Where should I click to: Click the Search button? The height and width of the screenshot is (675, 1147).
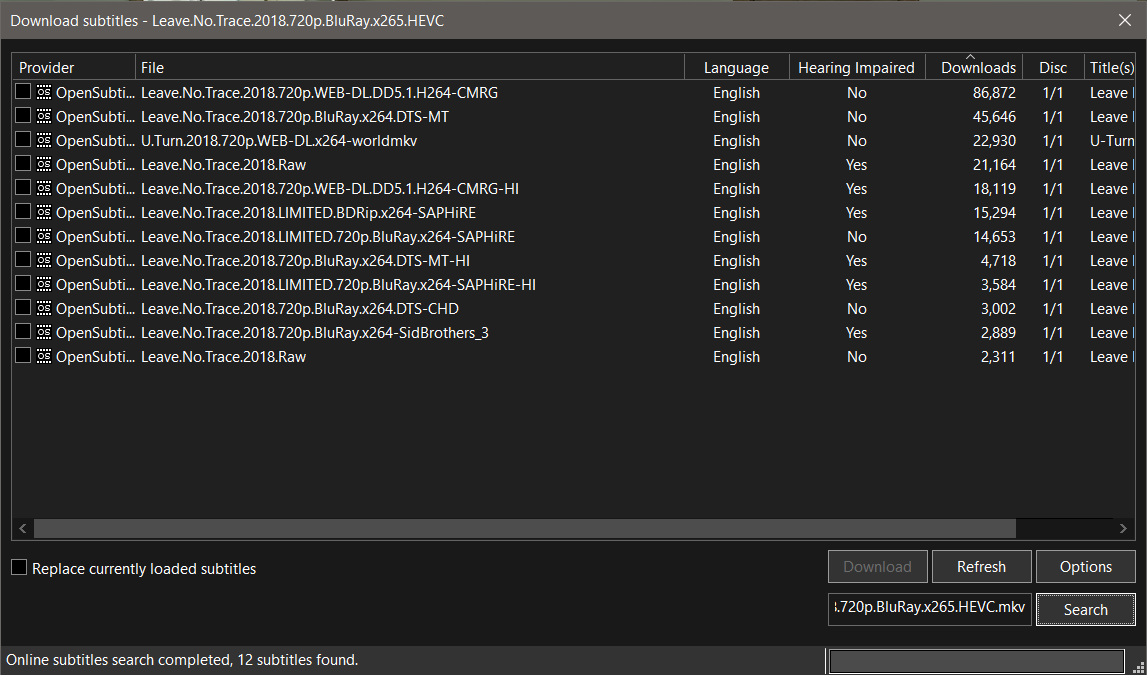pyautogui.click(x=1085, y=609)
